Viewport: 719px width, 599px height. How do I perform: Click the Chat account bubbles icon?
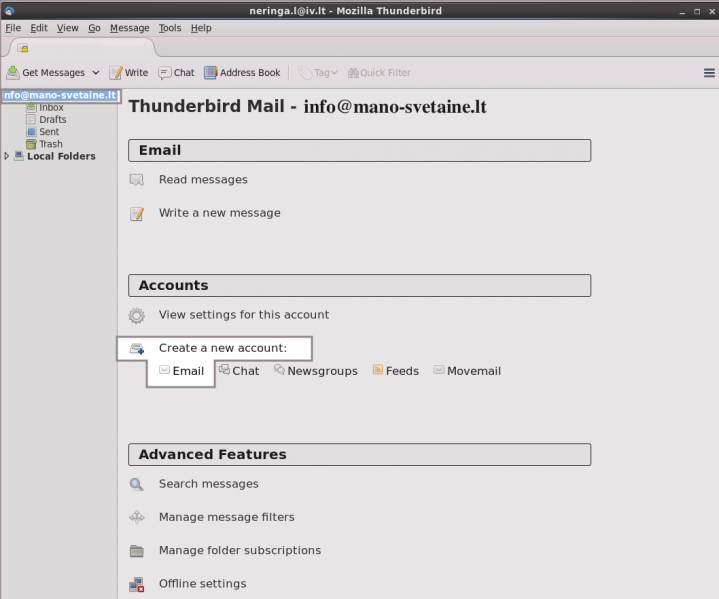(224, 369)
